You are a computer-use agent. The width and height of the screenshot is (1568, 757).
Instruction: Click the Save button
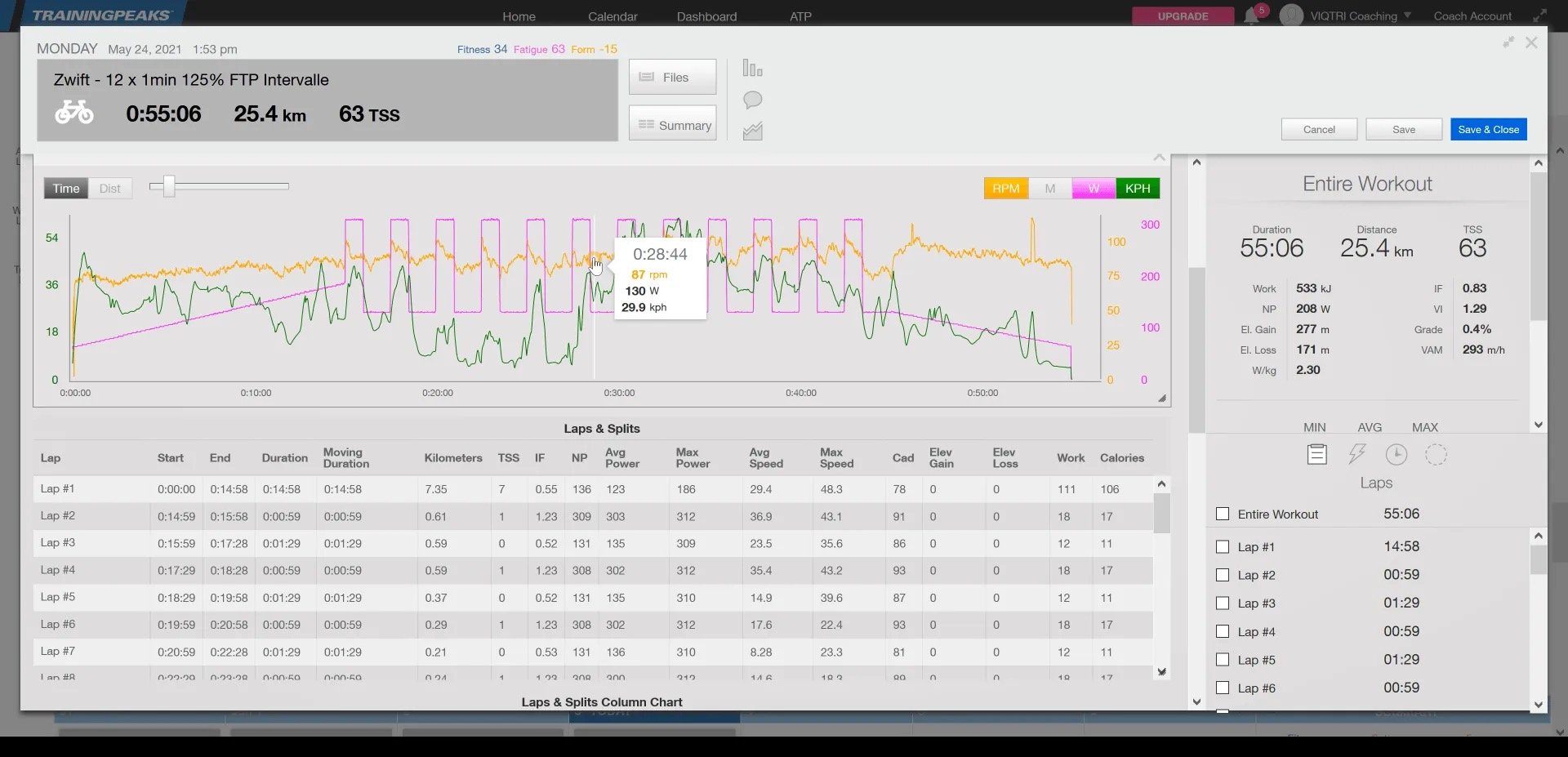tap(1404, 129)
